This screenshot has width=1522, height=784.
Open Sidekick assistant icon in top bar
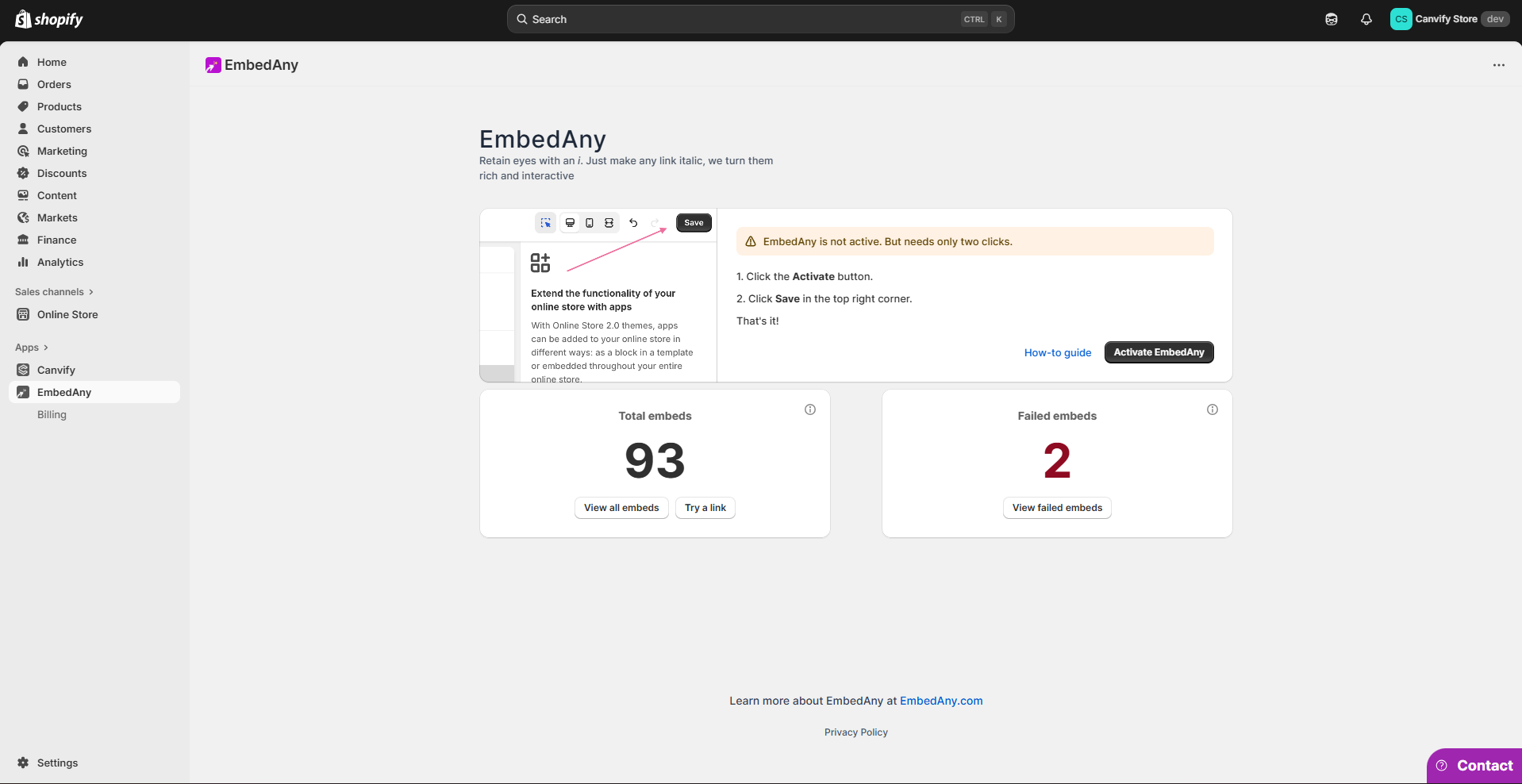pyautogui.click(x=1331, y=19)
